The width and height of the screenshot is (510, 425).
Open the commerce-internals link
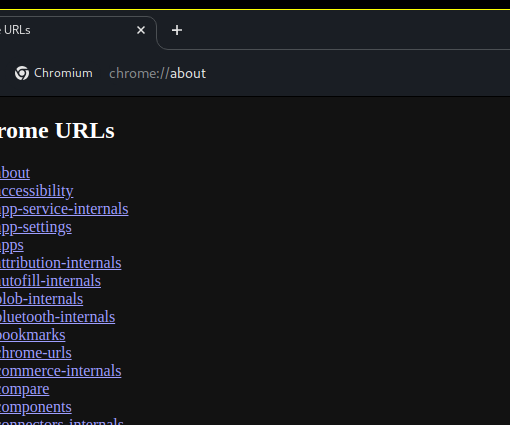(x=60, y=371)
